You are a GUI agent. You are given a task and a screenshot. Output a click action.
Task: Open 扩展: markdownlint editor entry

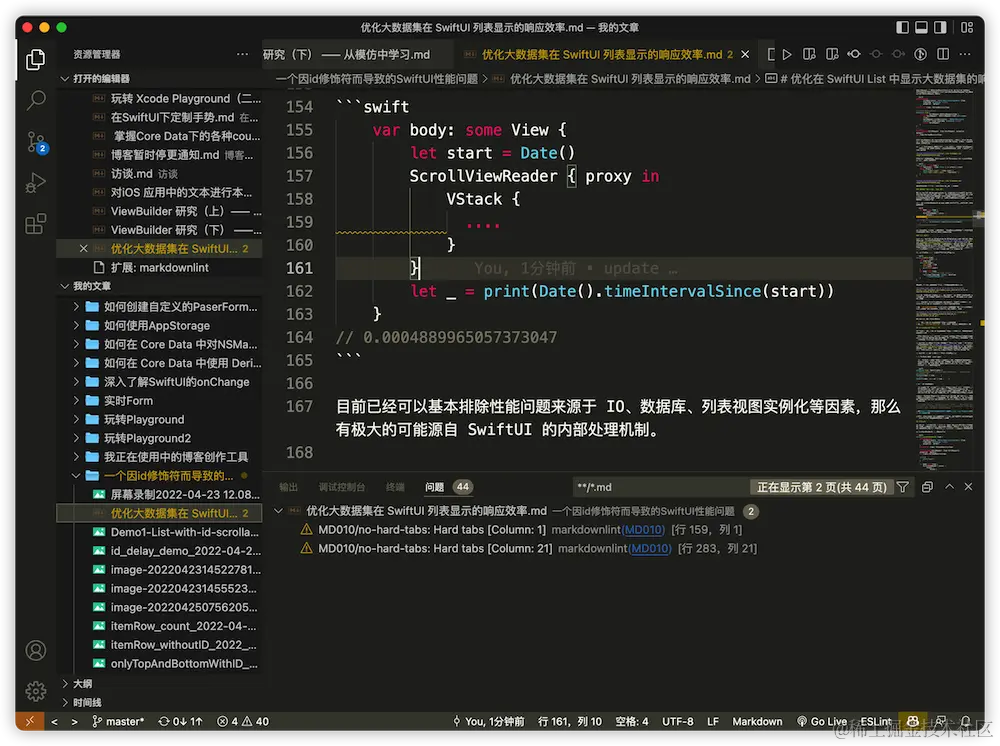point(159,268)
